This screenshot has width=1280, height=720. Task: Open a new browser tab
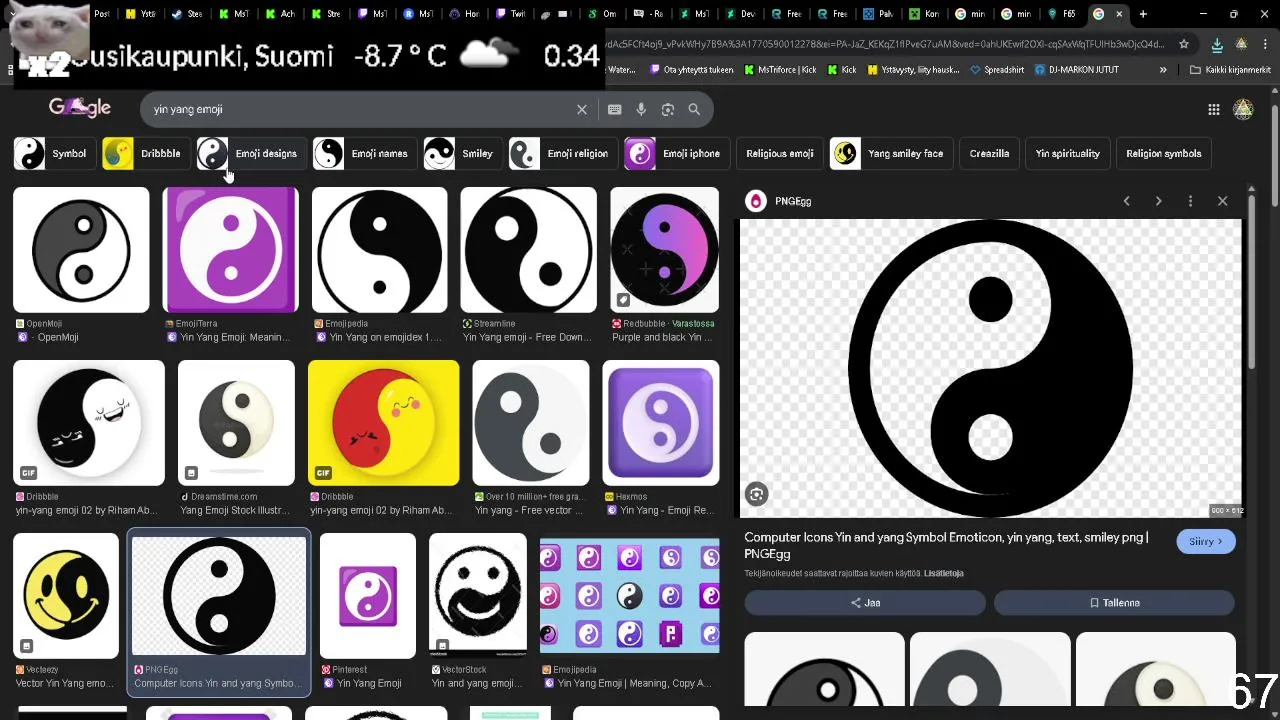tap(1143, 14)
